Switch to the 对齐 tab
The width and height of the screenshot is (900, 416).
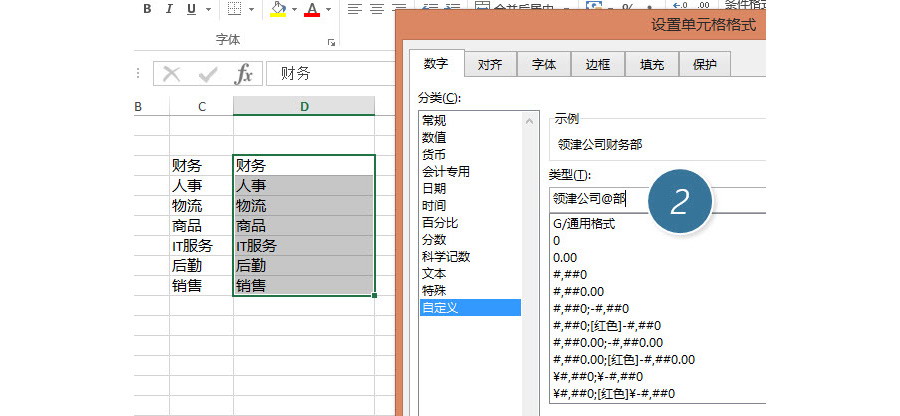click(490, 64)
